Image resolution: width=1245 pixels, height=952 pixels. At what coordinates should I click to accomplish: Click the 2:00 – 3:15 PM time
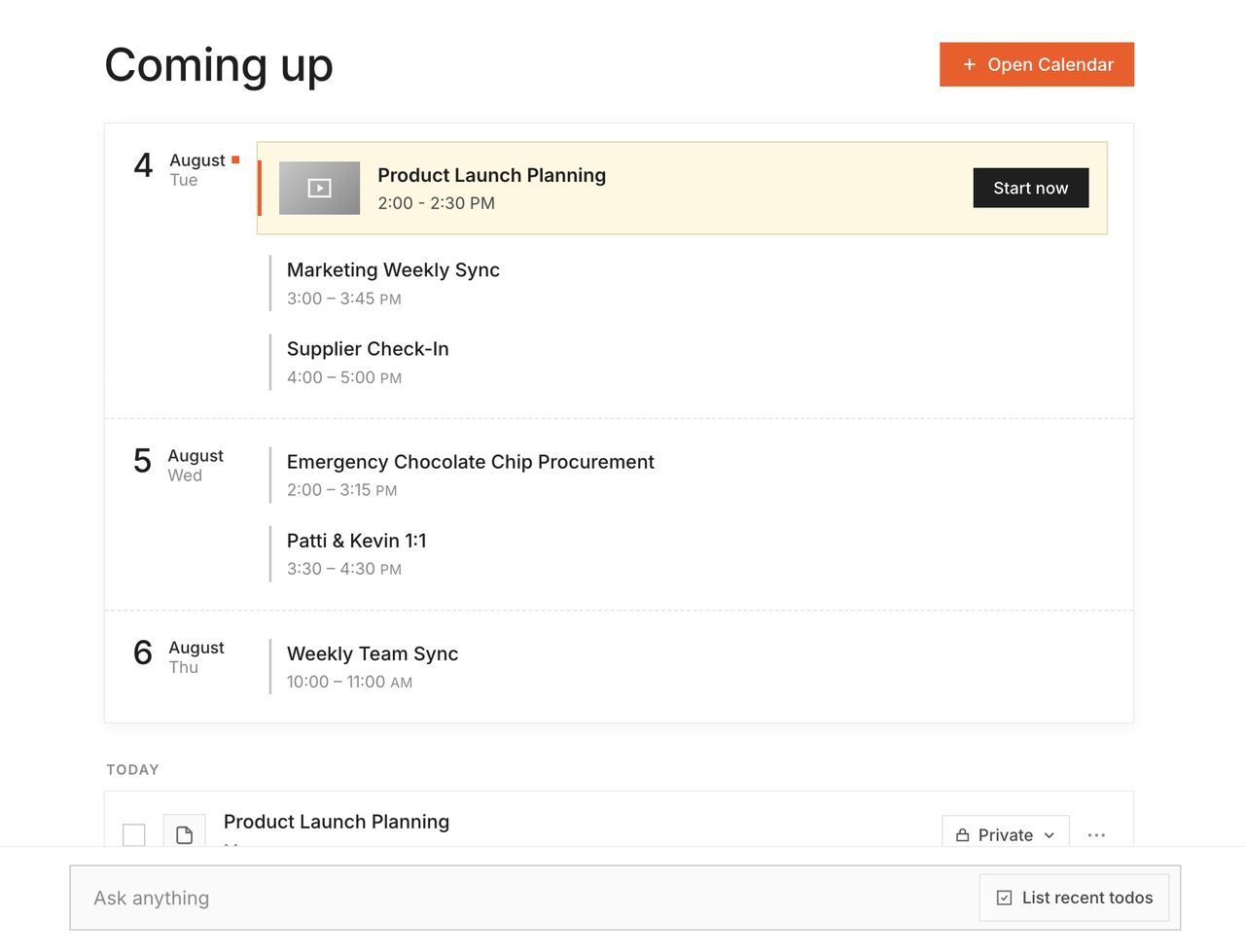coord(342,490)
